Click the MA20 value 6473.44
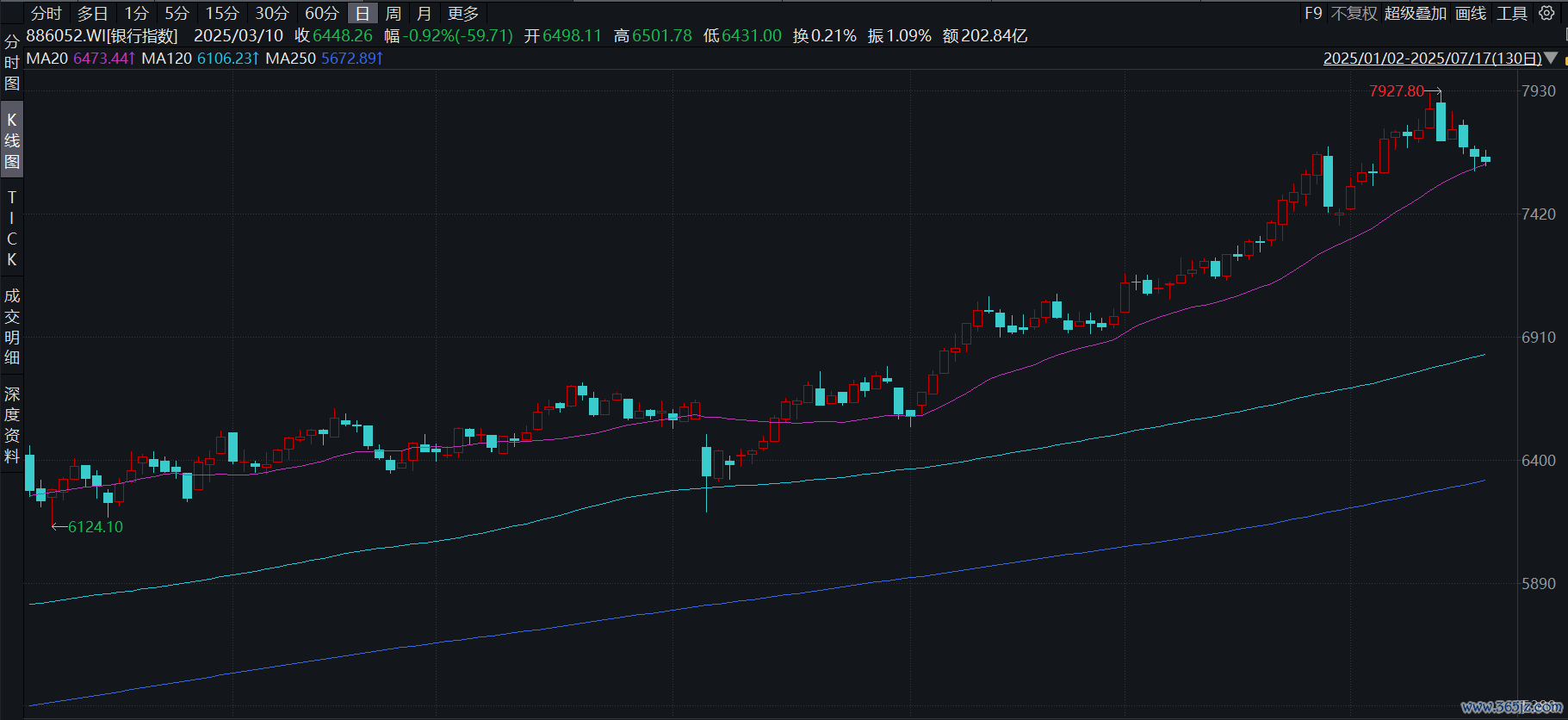 coord(103,58)
